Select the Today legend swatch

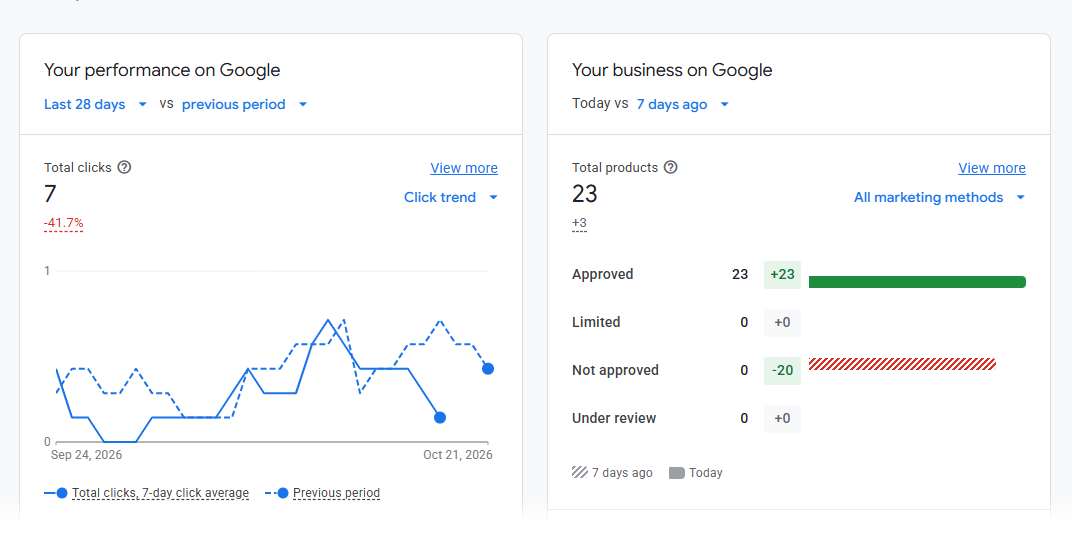point(676,473)
